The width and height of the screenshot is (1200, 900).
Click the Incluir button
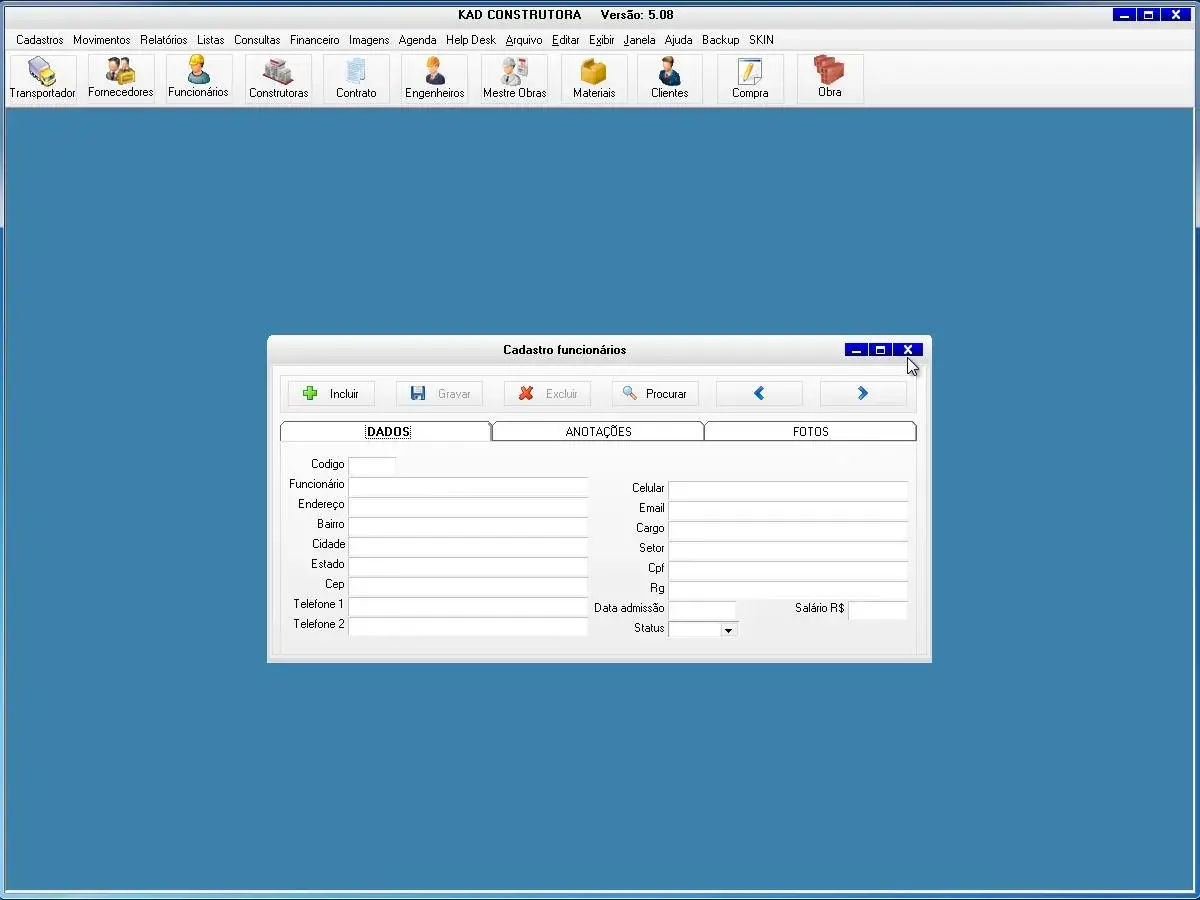[x=331, y=394]
